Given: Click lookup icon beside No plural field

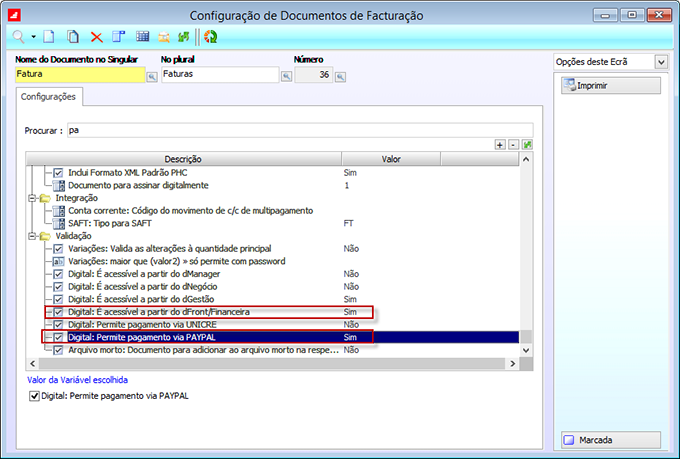Looking at the screenshot, I should 286,77.
